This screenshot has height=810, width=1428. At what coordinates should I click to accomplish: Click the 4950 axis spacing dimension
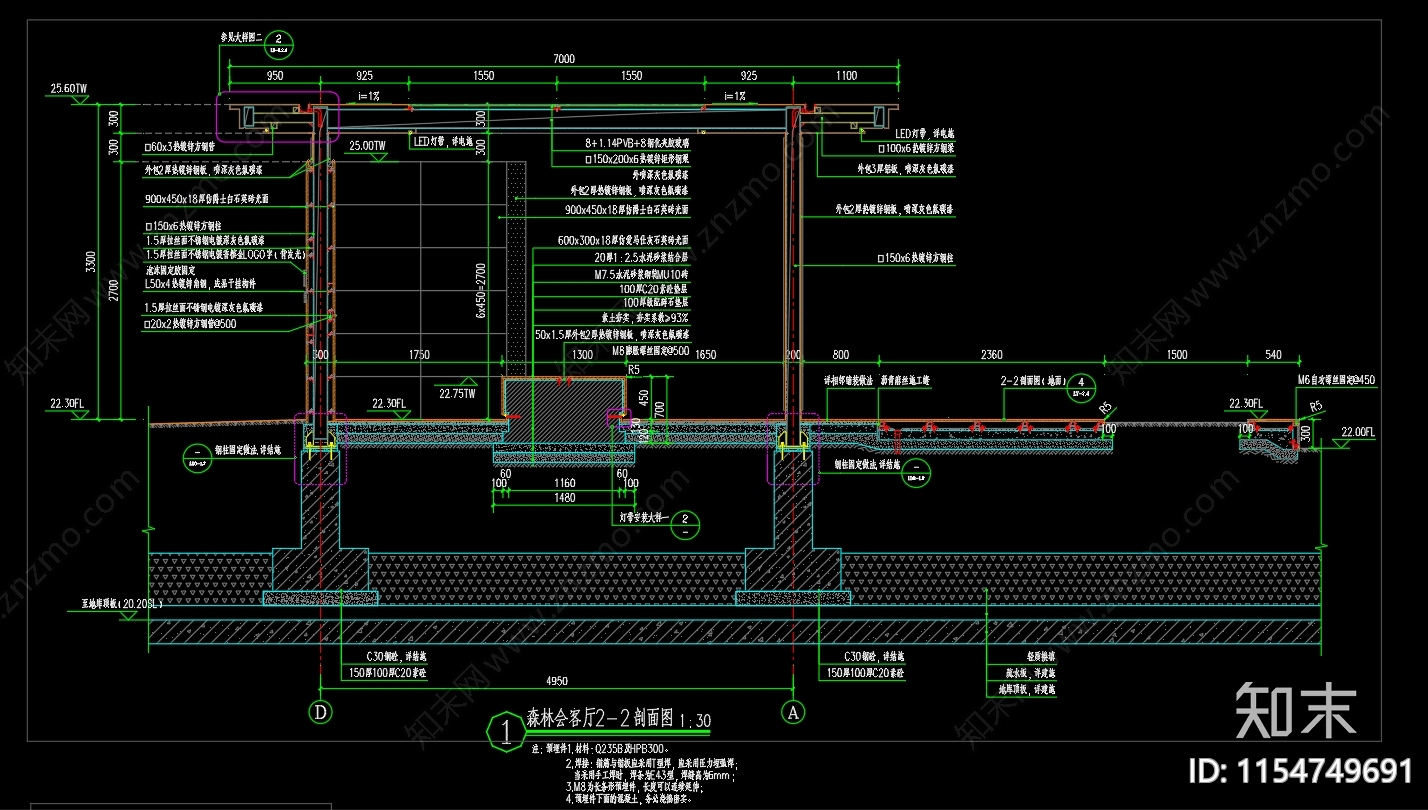[x=558, y=683]
